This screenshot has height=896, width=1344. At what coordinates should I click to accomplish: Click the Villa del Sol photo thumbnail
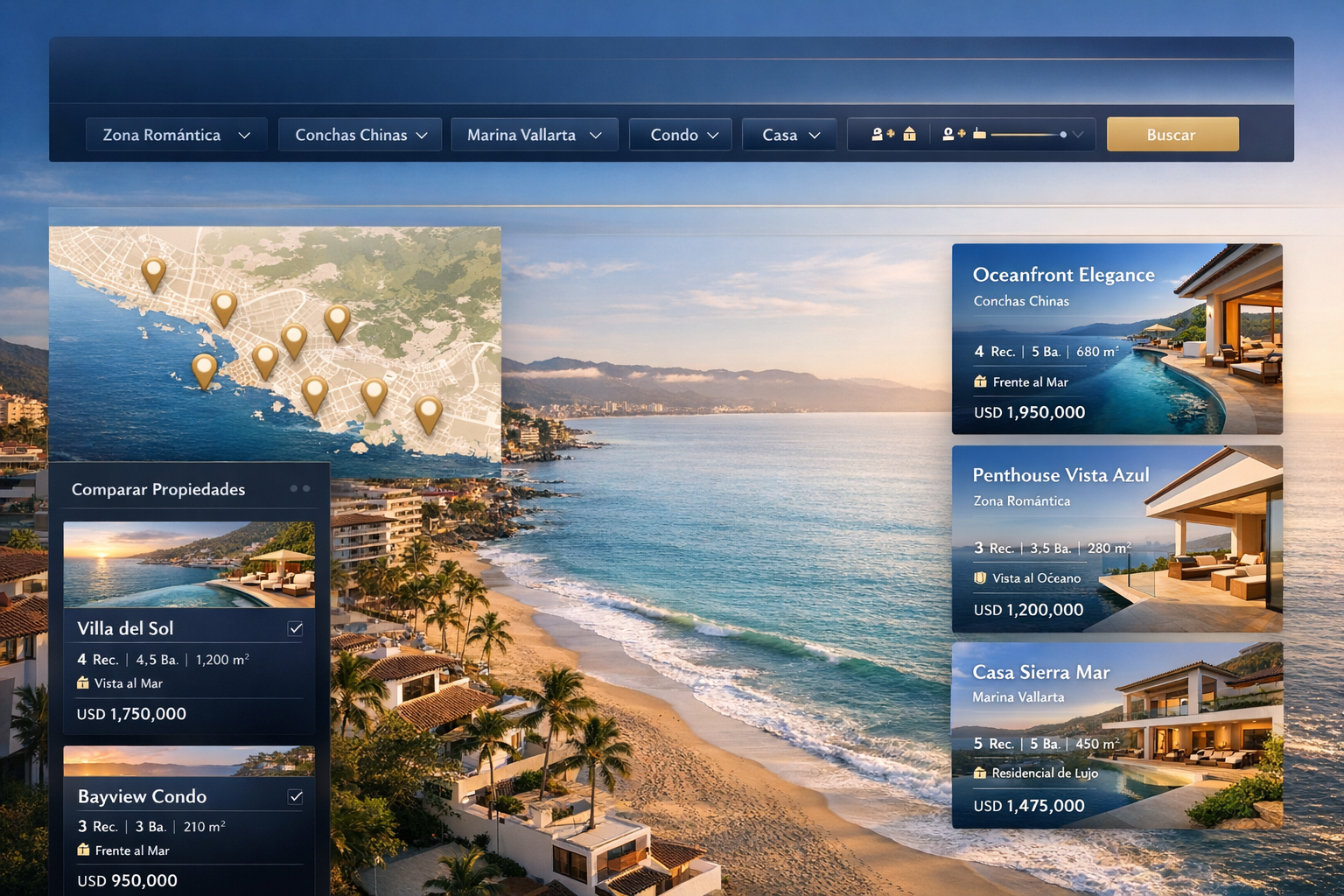(x=189, y=564)
